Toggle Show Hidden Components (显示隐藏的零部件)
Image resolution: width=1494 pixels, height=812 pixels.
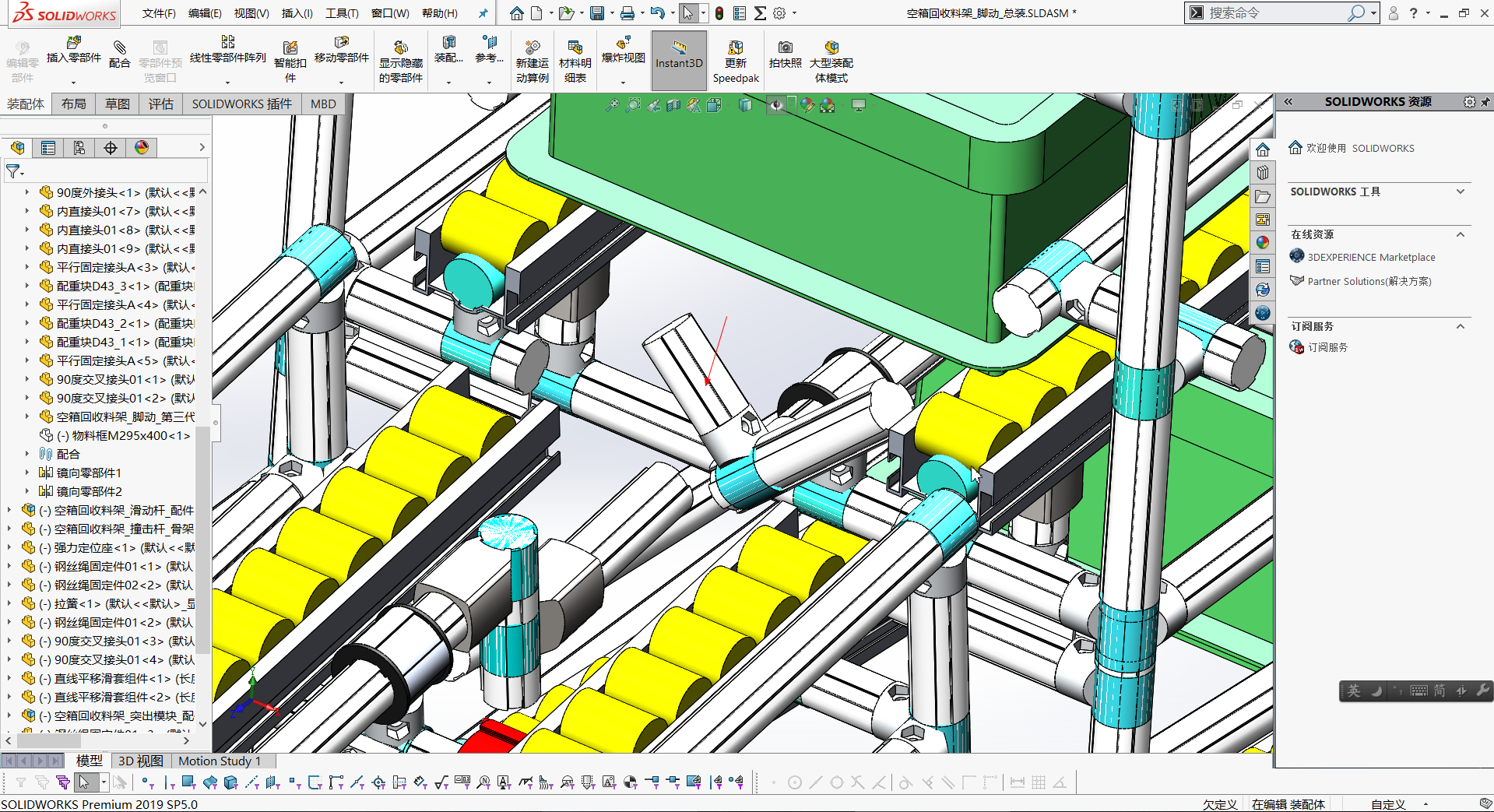401,61
